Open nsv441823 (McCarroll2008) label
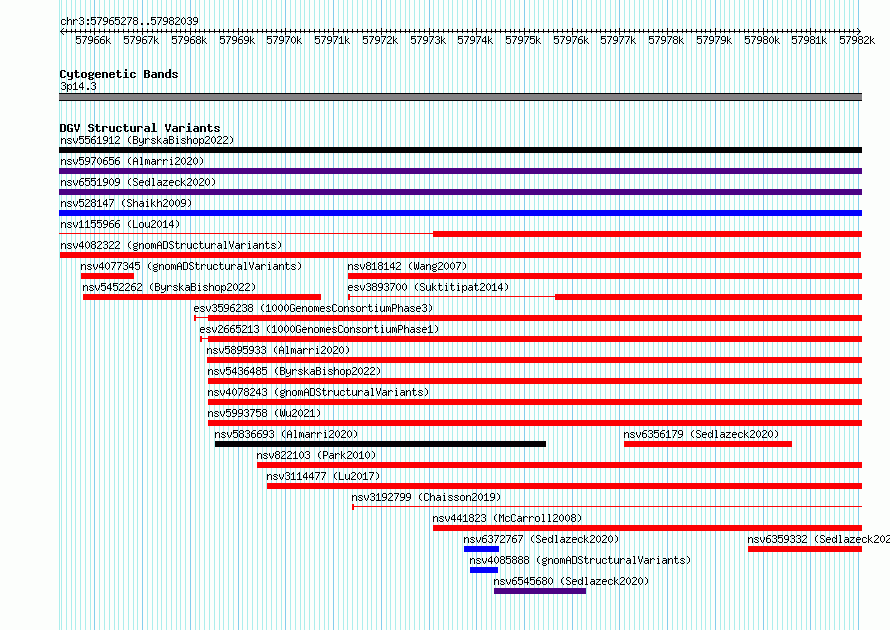This screenshot has height=630, width=890. coord(507,518)
